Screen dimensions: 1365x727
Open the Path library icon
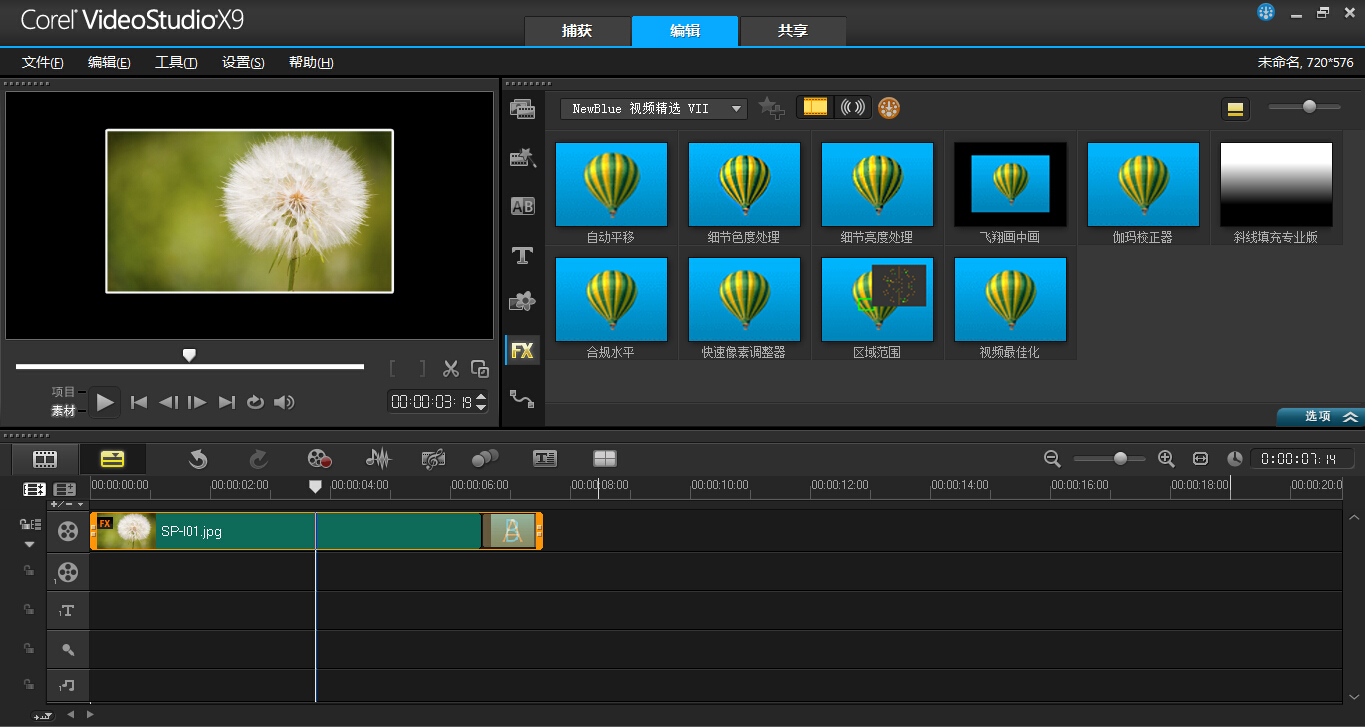pyautogui.click(x=522, y=398)
